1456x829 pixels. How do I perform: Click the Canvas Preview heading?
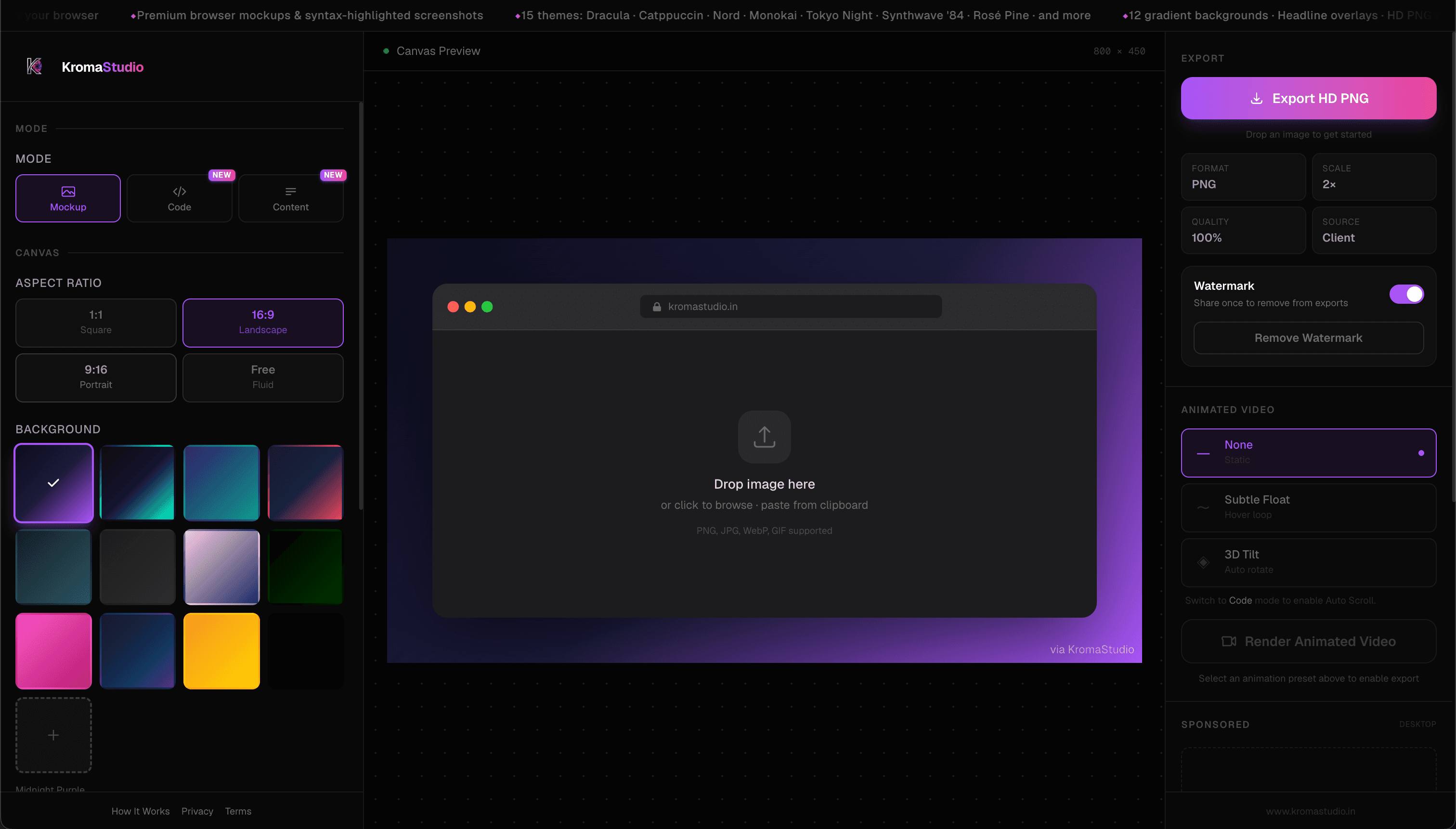tap(438, 51)
